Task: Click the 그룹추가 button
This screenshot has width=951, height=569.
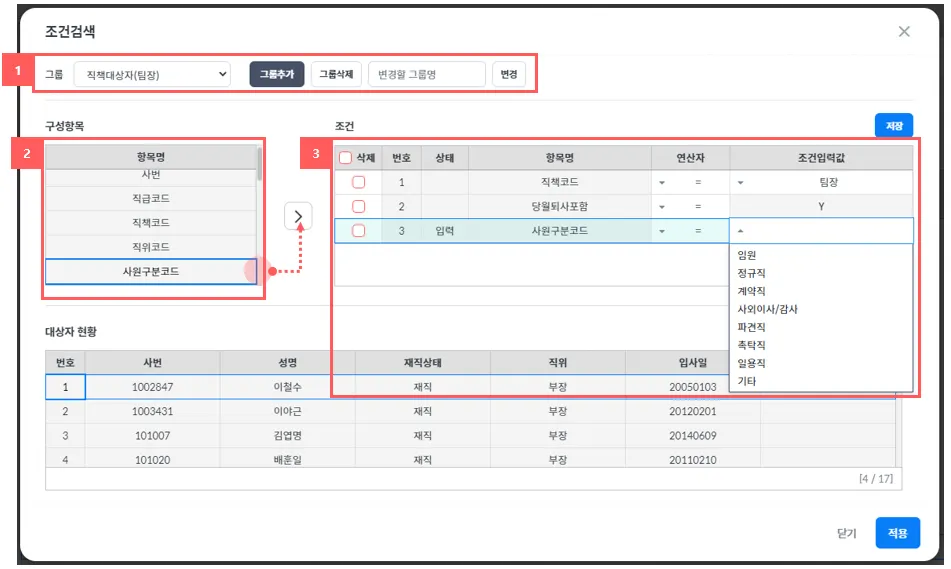Action: [x=277, y=74]
